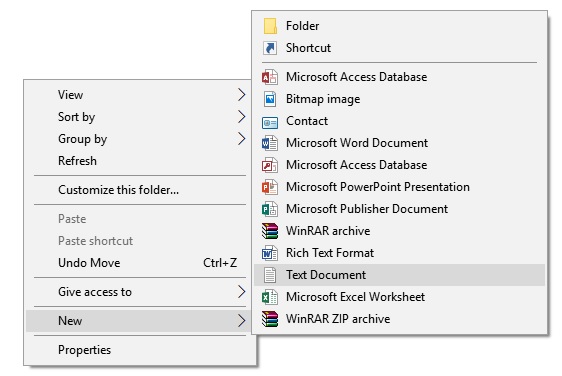Click the Contact card icon
The width and height of the screenshot is (562, 376).
(270, 123)
